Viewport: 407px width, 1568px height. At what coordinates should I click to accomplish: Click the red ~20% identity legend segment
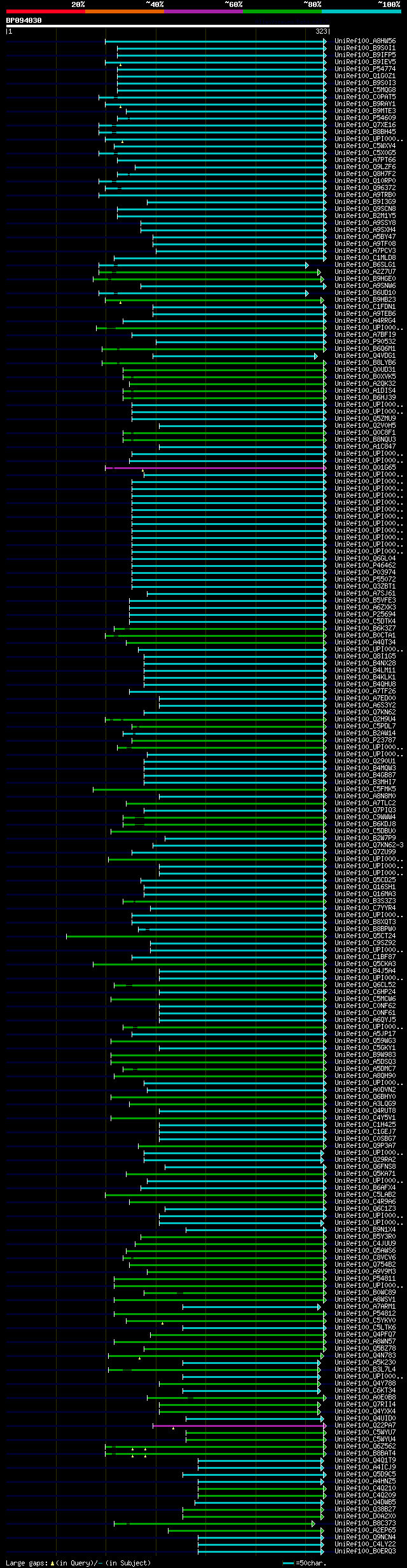(x=46, y=11)
